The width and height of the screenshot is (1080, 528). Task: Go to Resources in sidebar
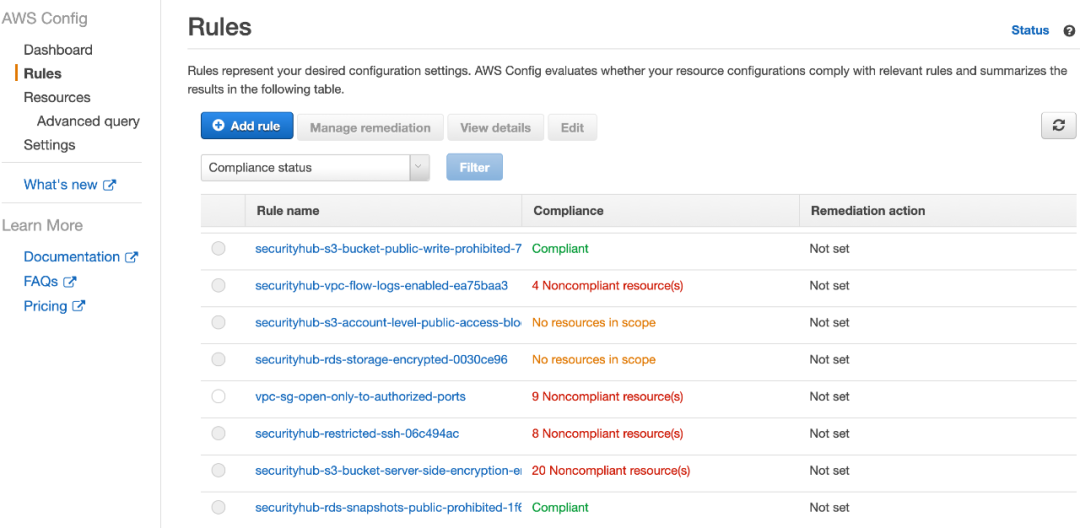57,97
